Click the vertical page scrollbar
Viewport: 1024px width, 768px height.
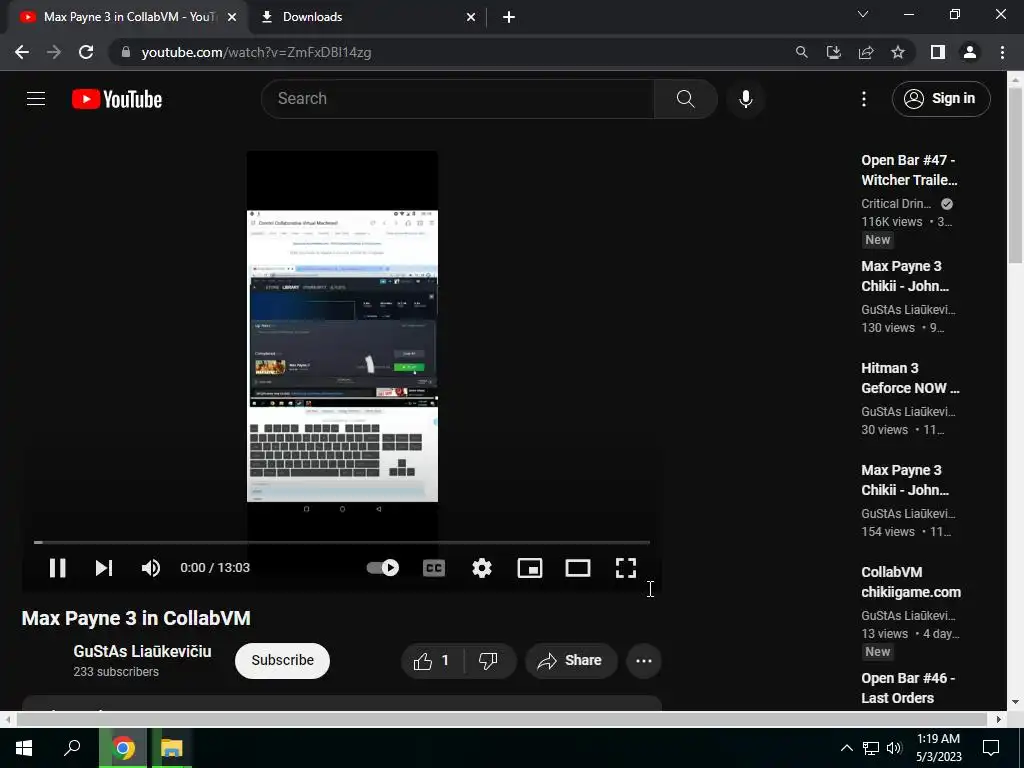(1015, 175)
